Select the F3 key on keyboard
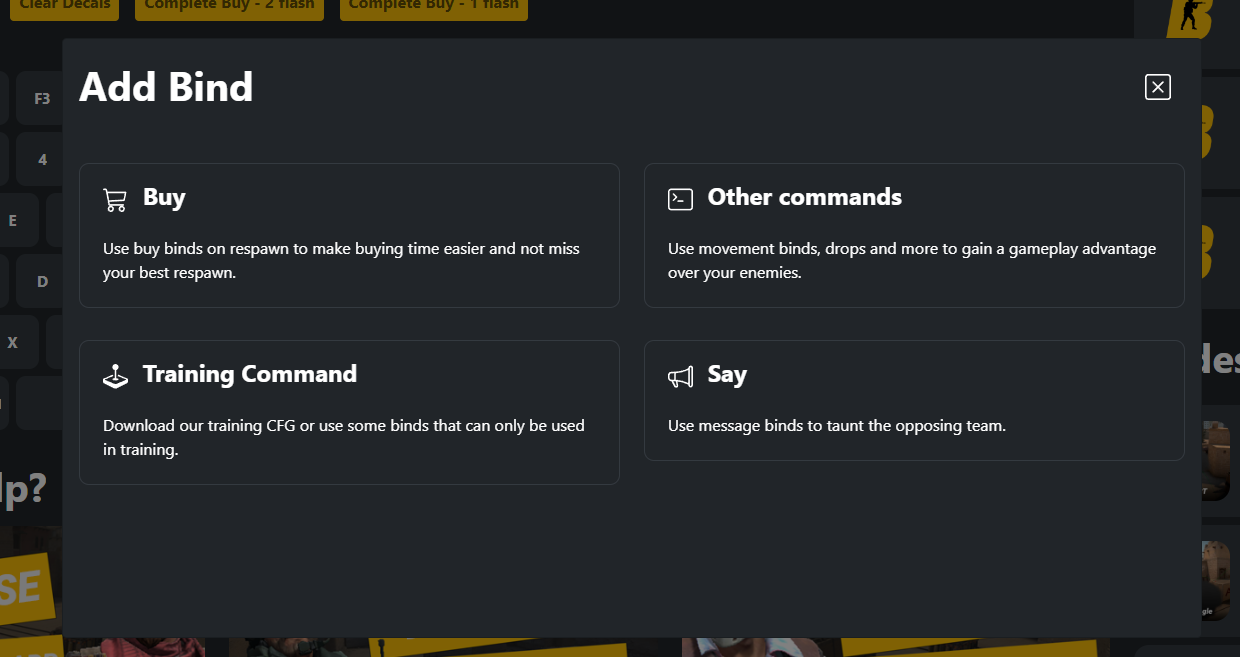The image size is (1240, 657). (x=41, y=98)
